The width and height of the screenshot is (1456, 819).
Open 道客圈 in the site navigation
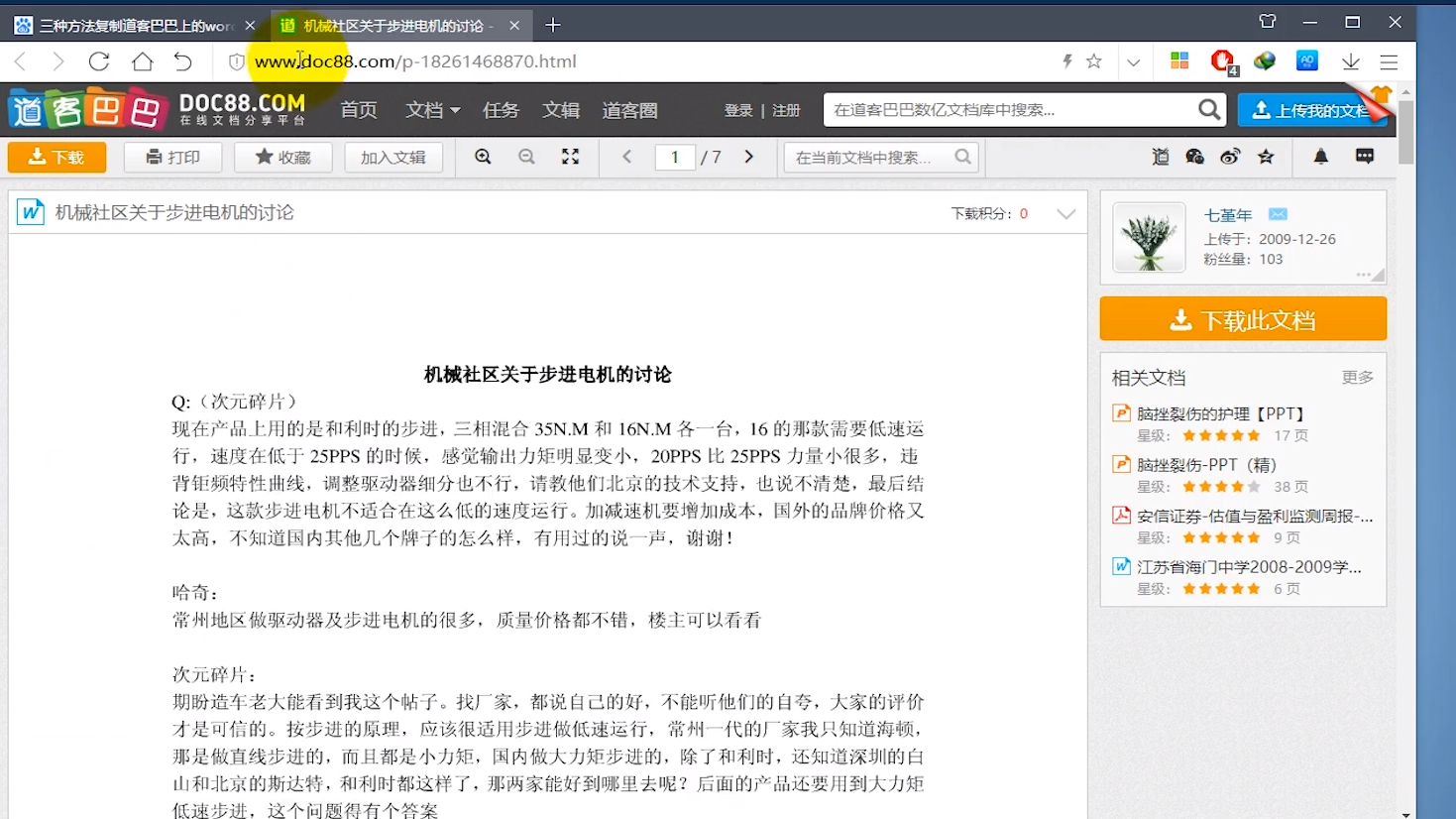coord(629,110)
